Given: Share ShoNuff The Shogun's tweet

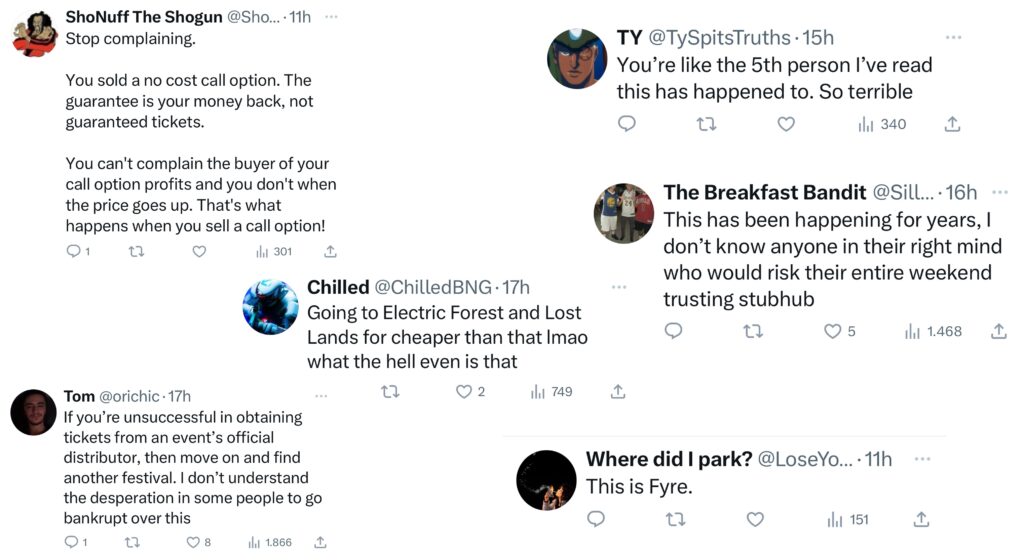Looking at the screenshot, I should pos(331,252).
